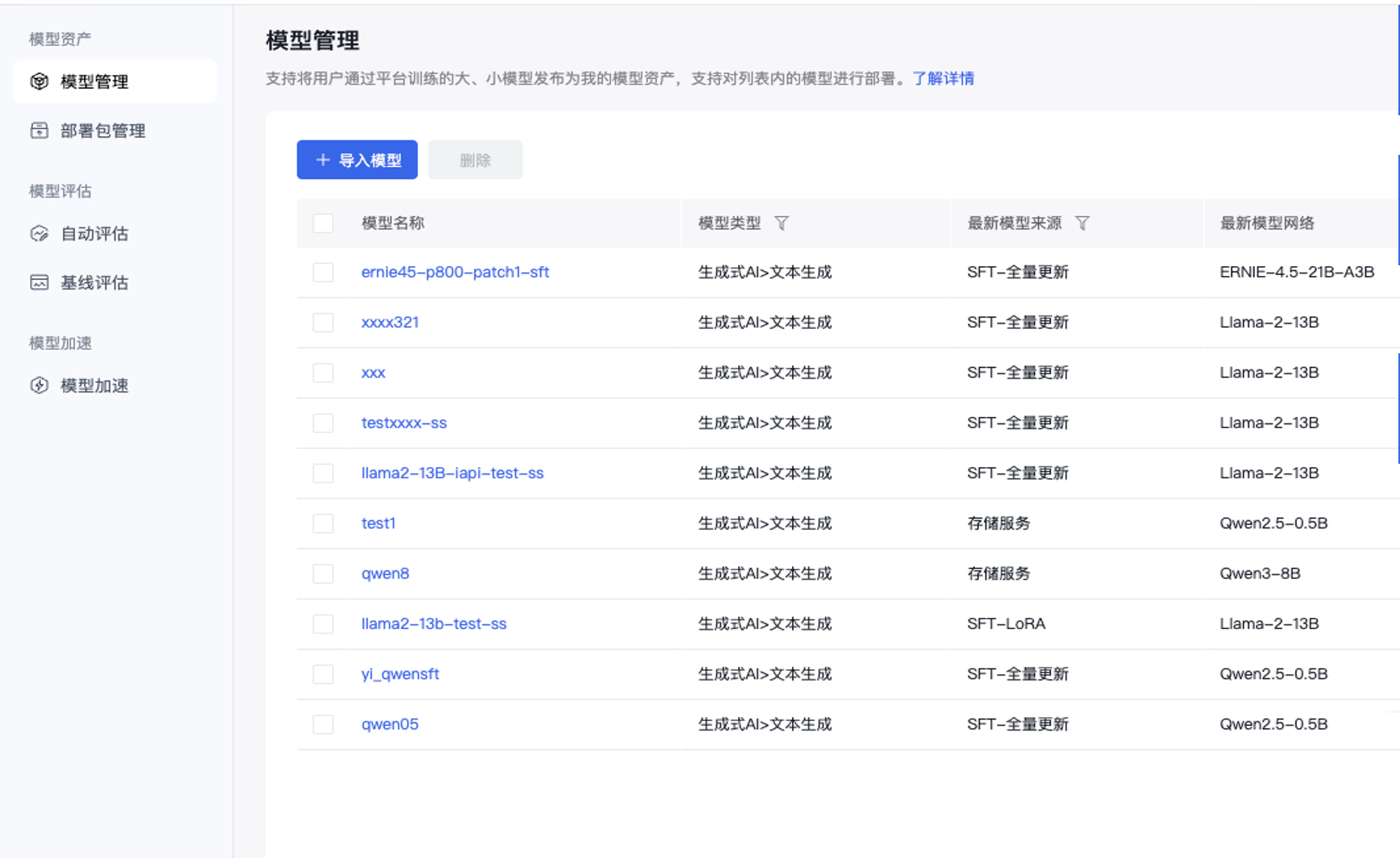Open the xxx model link
Screen dimensions: 1400x863
click(373, 373)
